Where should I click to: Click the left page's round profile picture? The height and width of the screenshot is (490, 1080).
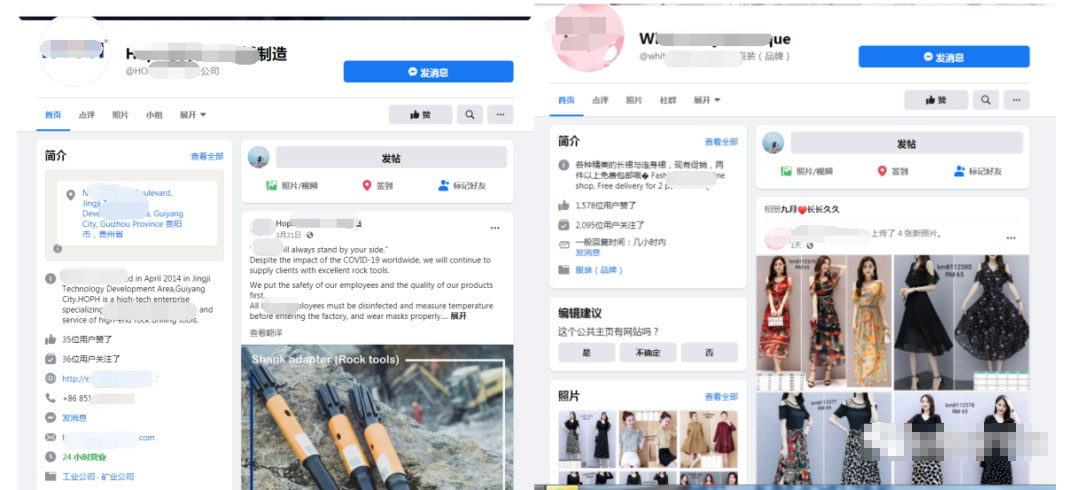coord(74,52)
